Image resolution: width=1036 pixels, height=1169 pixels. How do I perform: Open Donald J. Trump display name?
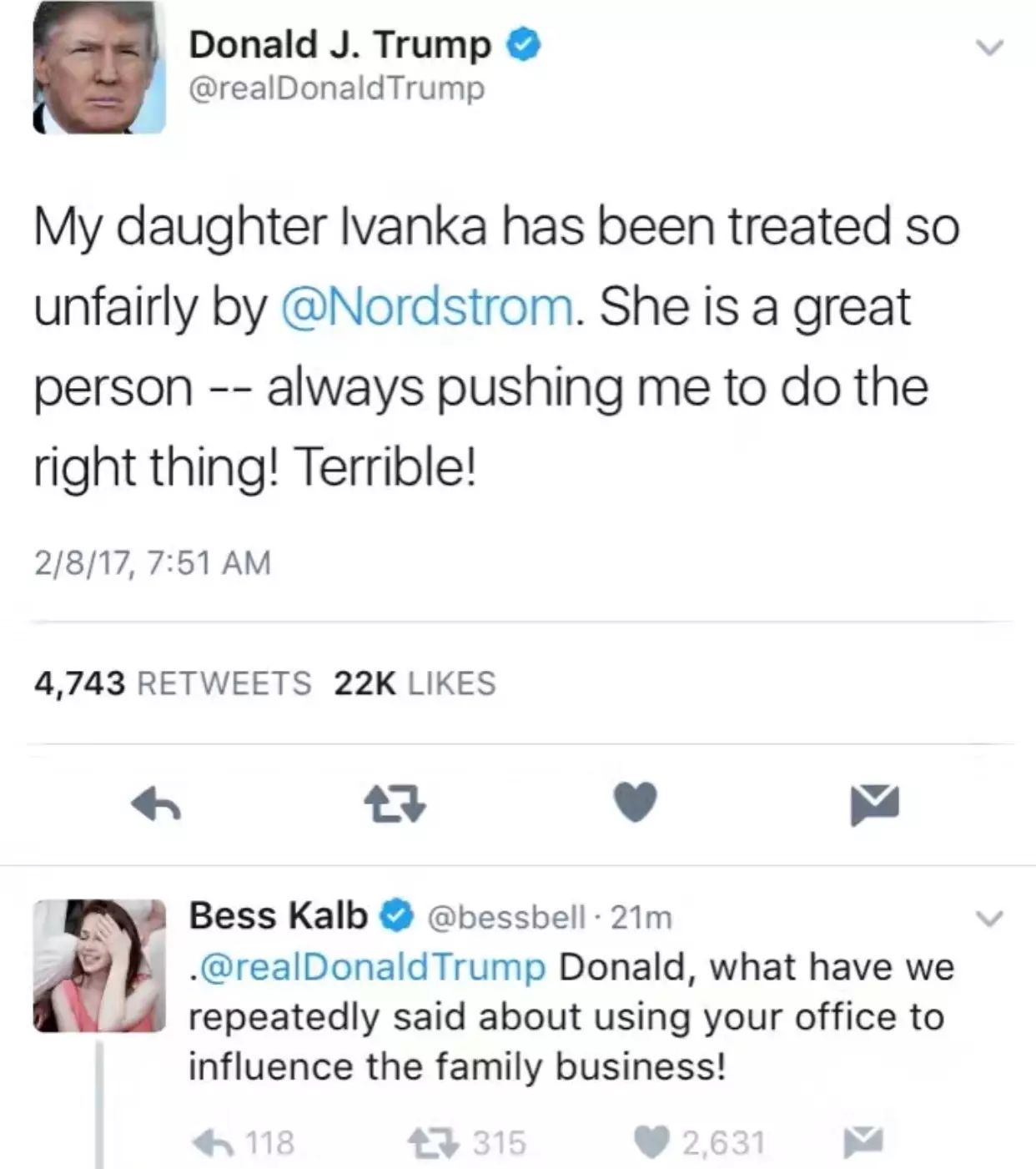tap(340, 45)
